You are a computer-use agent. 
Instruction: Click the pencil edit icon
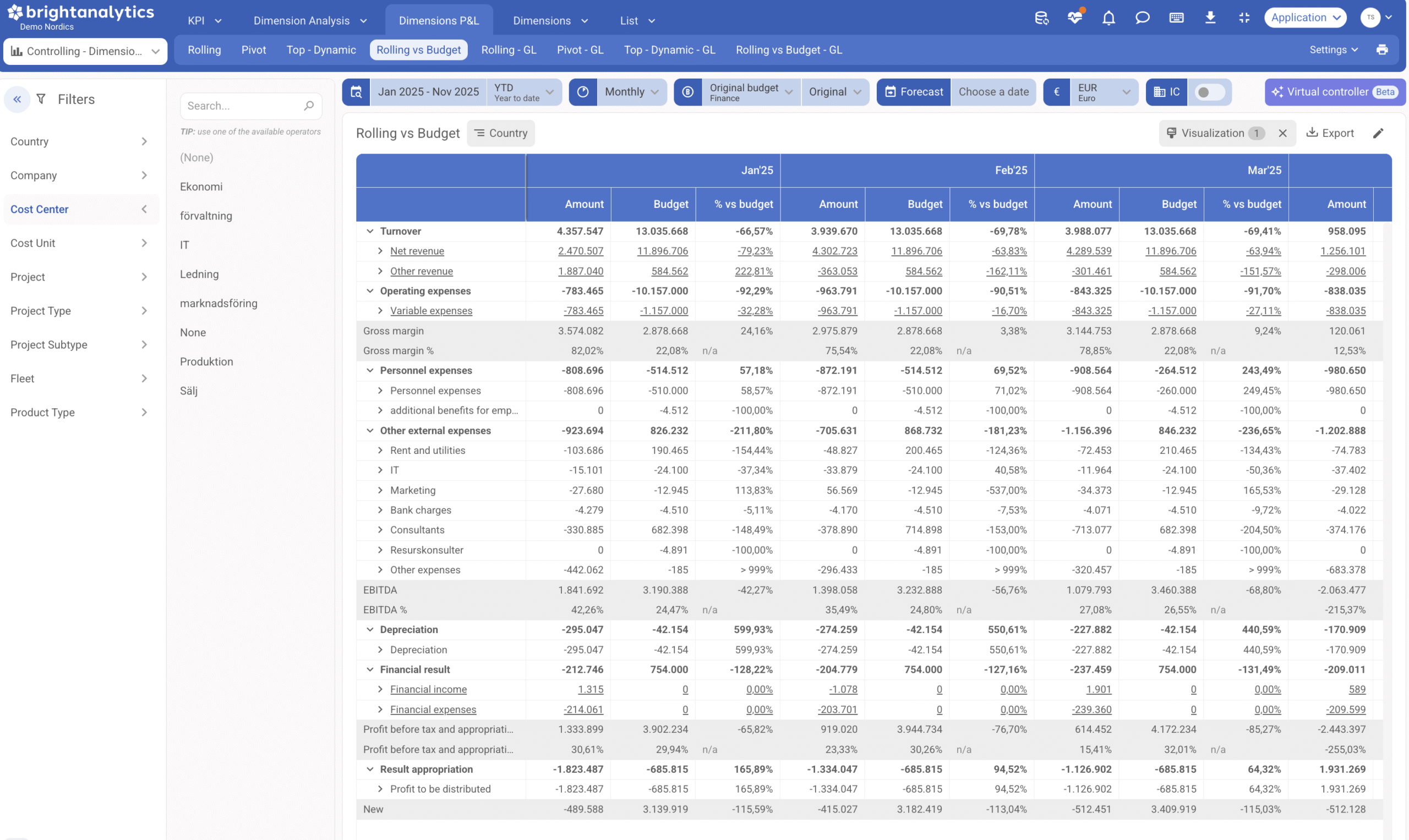pyautogui.click(x=1378, y=133)
